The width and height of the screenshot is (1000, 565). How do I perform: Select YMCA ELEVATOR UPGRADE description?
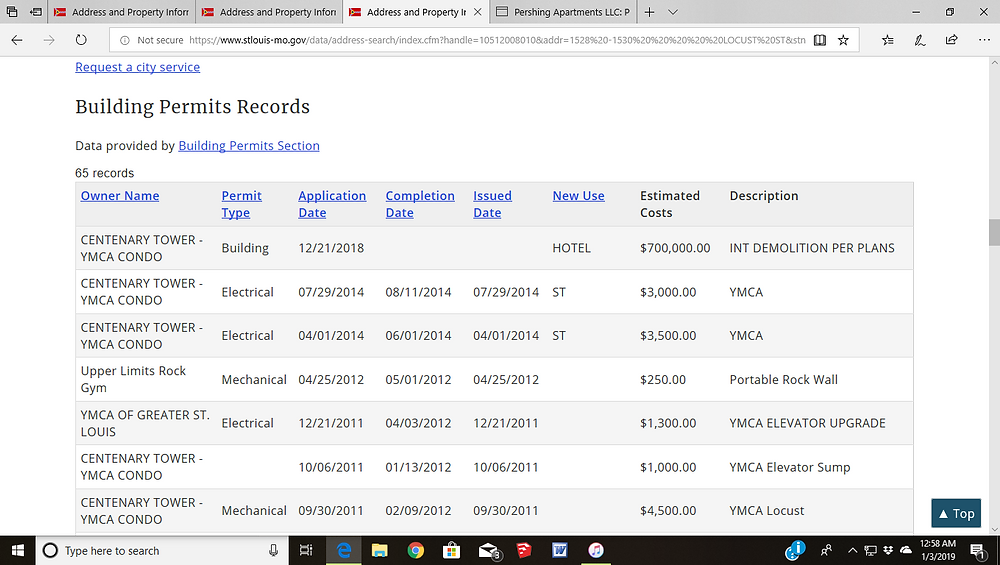pos(807,423)
